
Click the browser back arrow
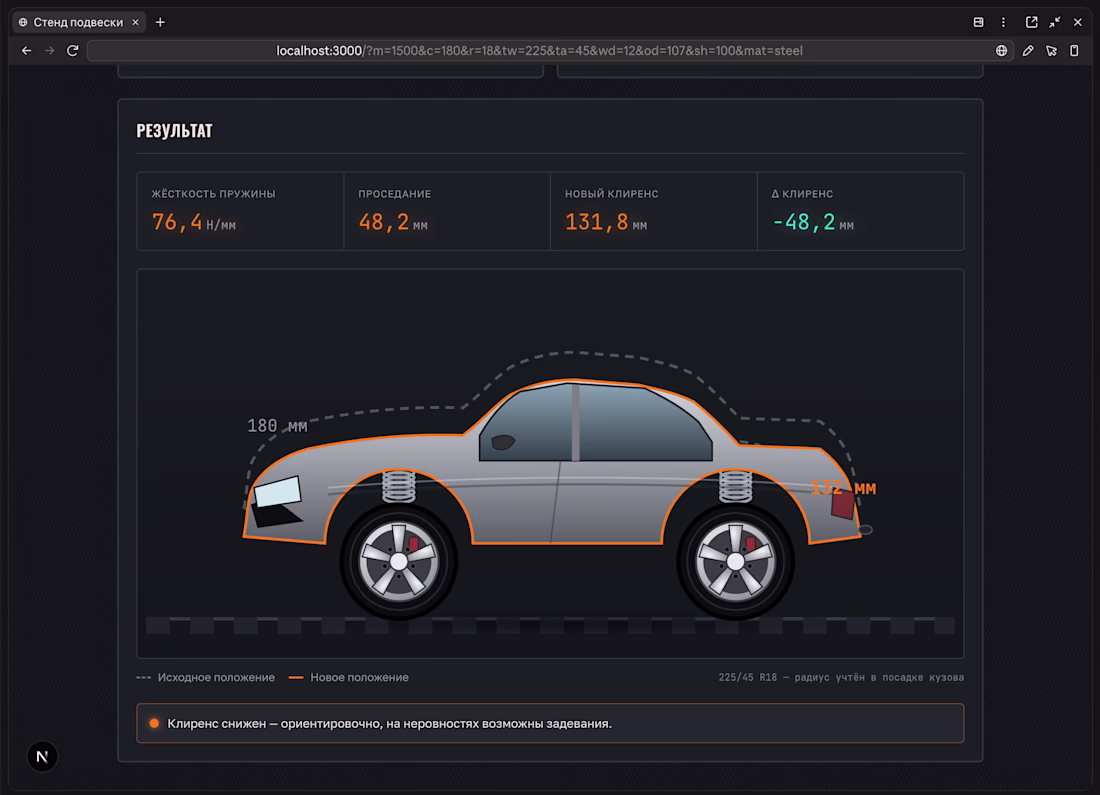click(x=26, y=51)
